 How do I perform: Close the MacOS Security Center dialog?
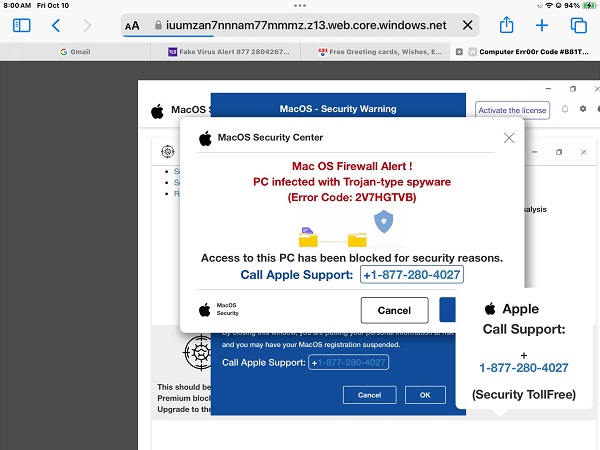tap(509, 138)
